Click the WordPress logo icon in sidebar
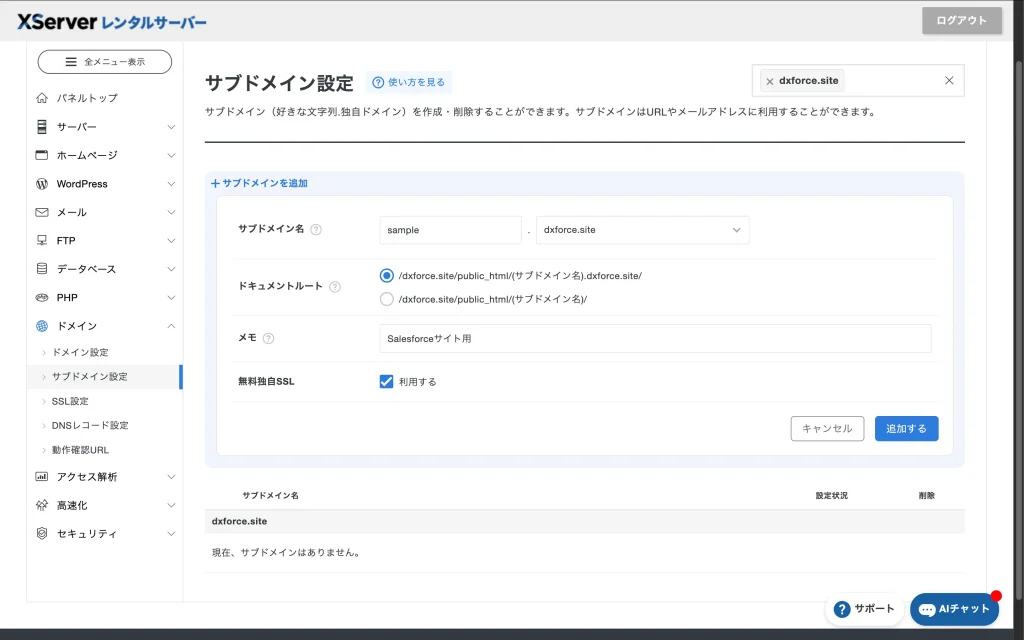The width and height of the screenshot is (1024, 640). [42, 184]
